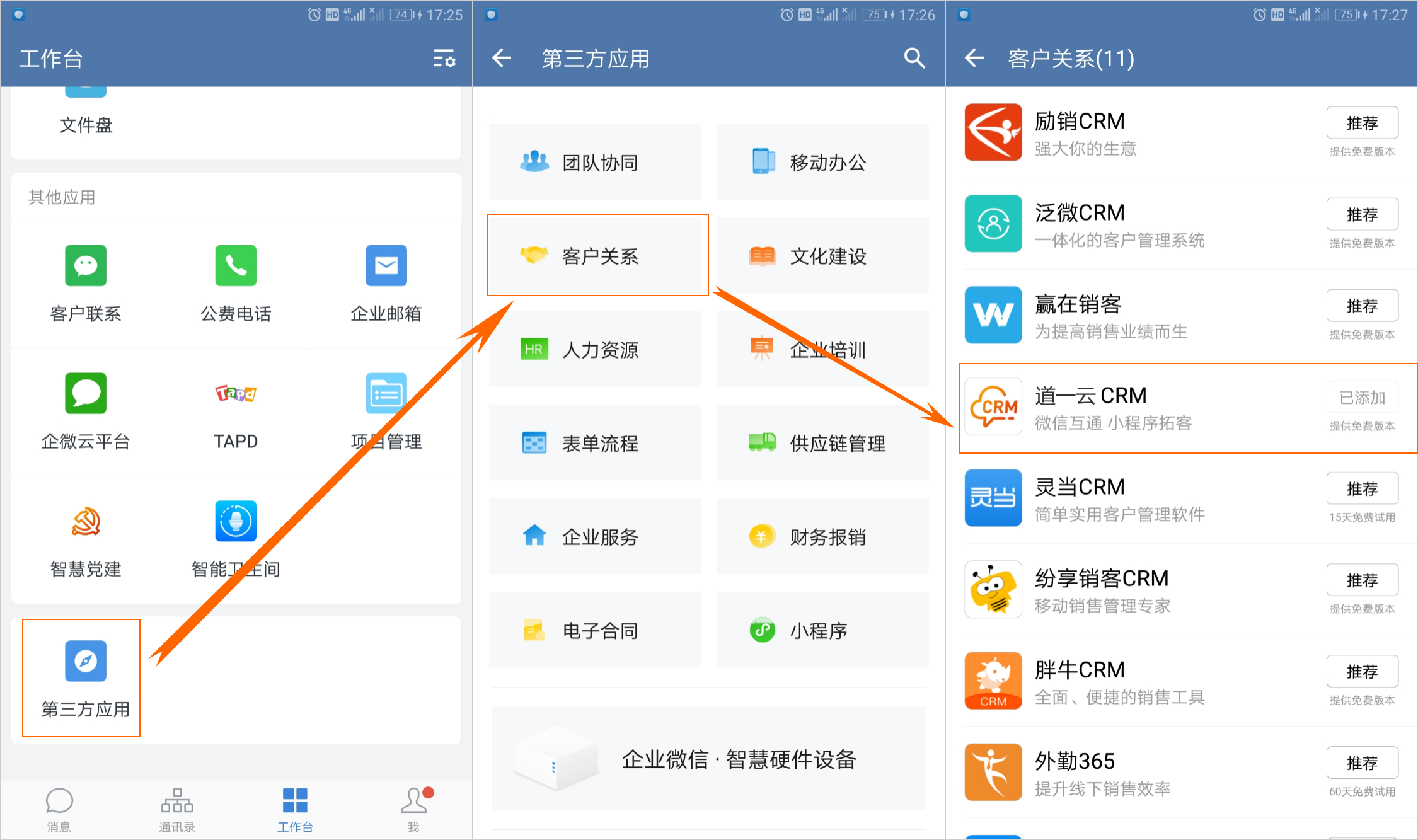This screenshot has height=840, width=1418.
Task: Open the 表单流程 category
Action: (595, 442)
